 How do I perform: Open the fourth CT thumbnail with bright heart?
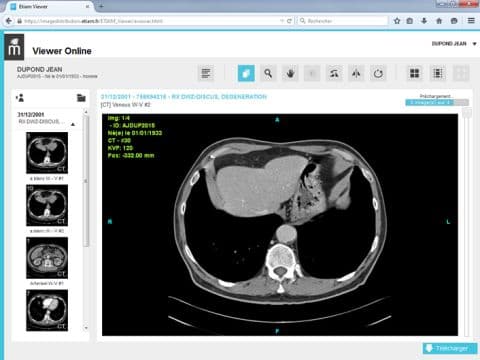[47, 310]
